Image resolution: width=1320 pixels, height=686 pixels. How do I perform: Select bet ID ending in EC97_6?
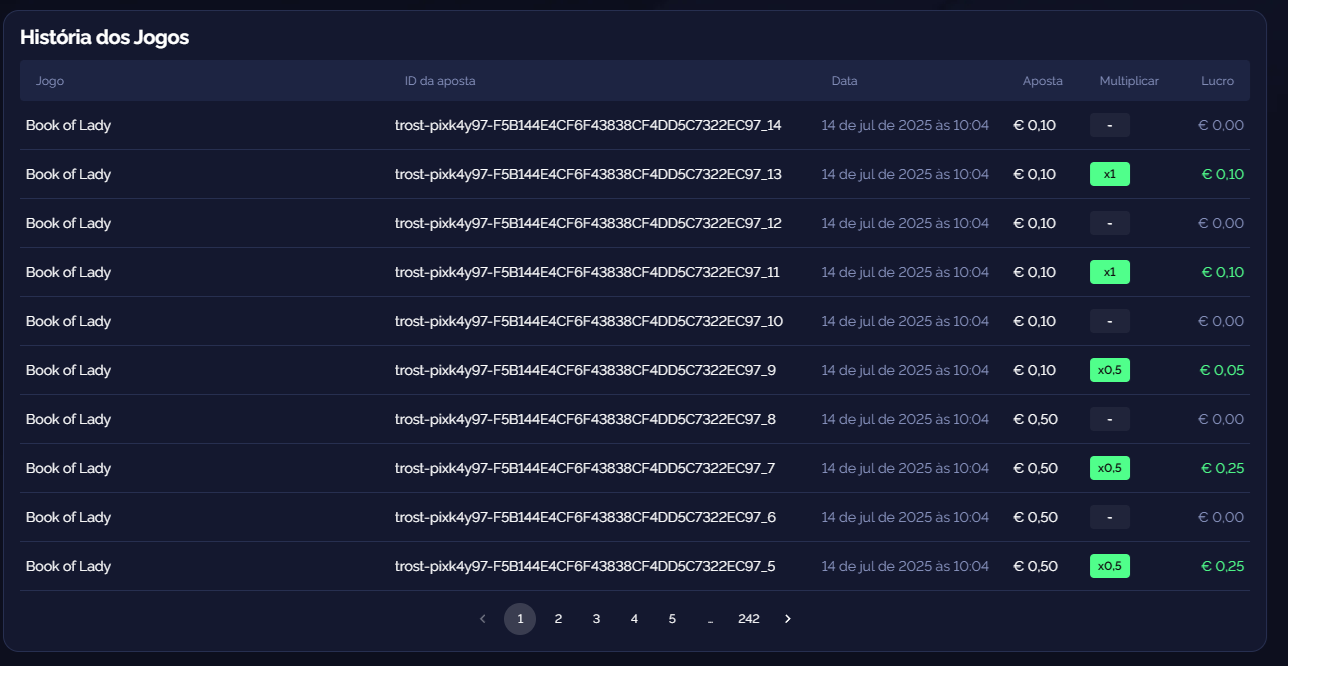pos(585,517)
